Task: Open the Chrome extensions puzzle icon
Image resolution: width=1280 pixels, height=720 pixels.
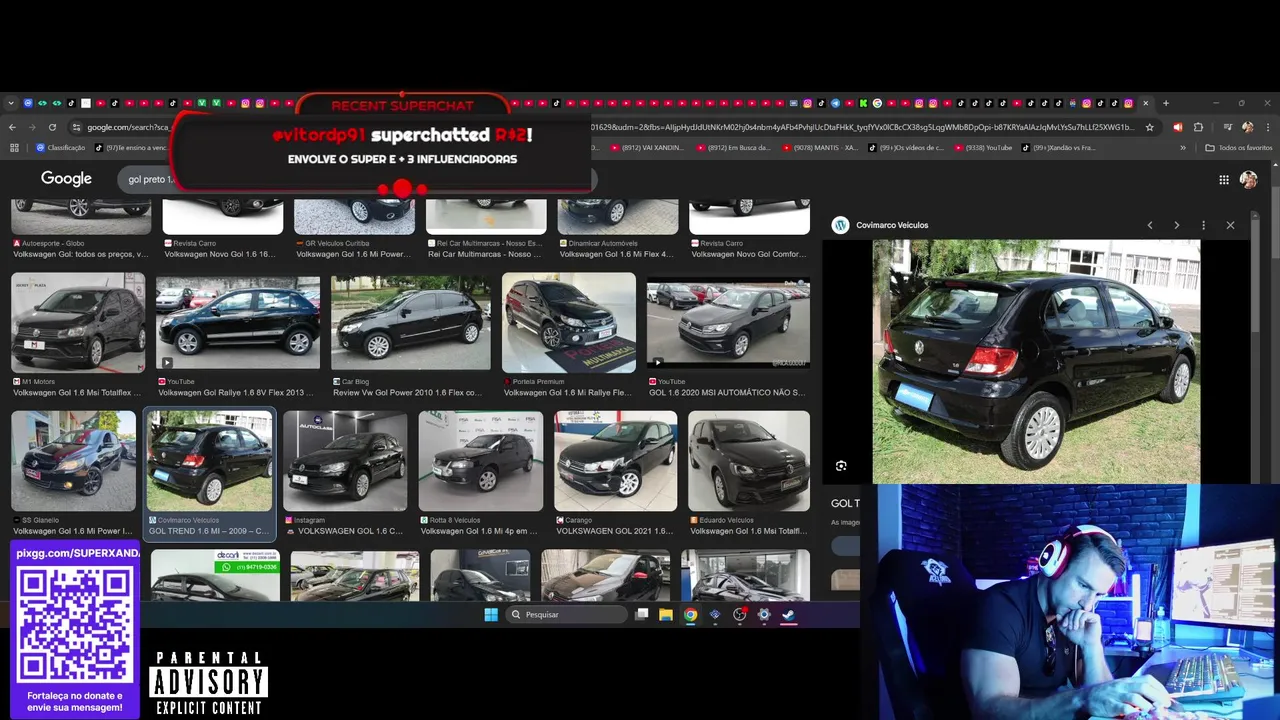Action: point(1198,127)
